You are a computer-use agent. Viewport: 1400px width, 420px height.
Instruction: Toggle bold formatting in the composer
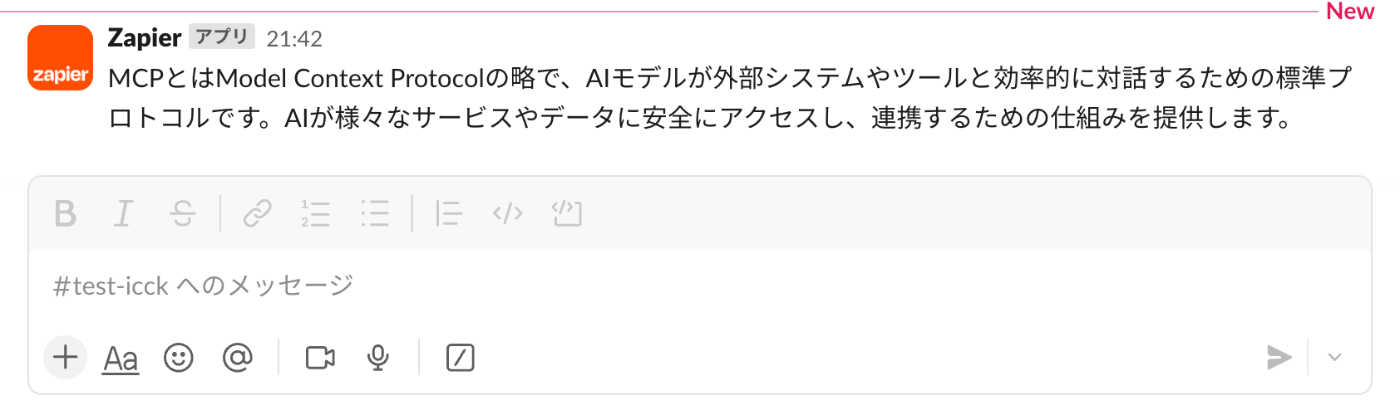[65, 213]
